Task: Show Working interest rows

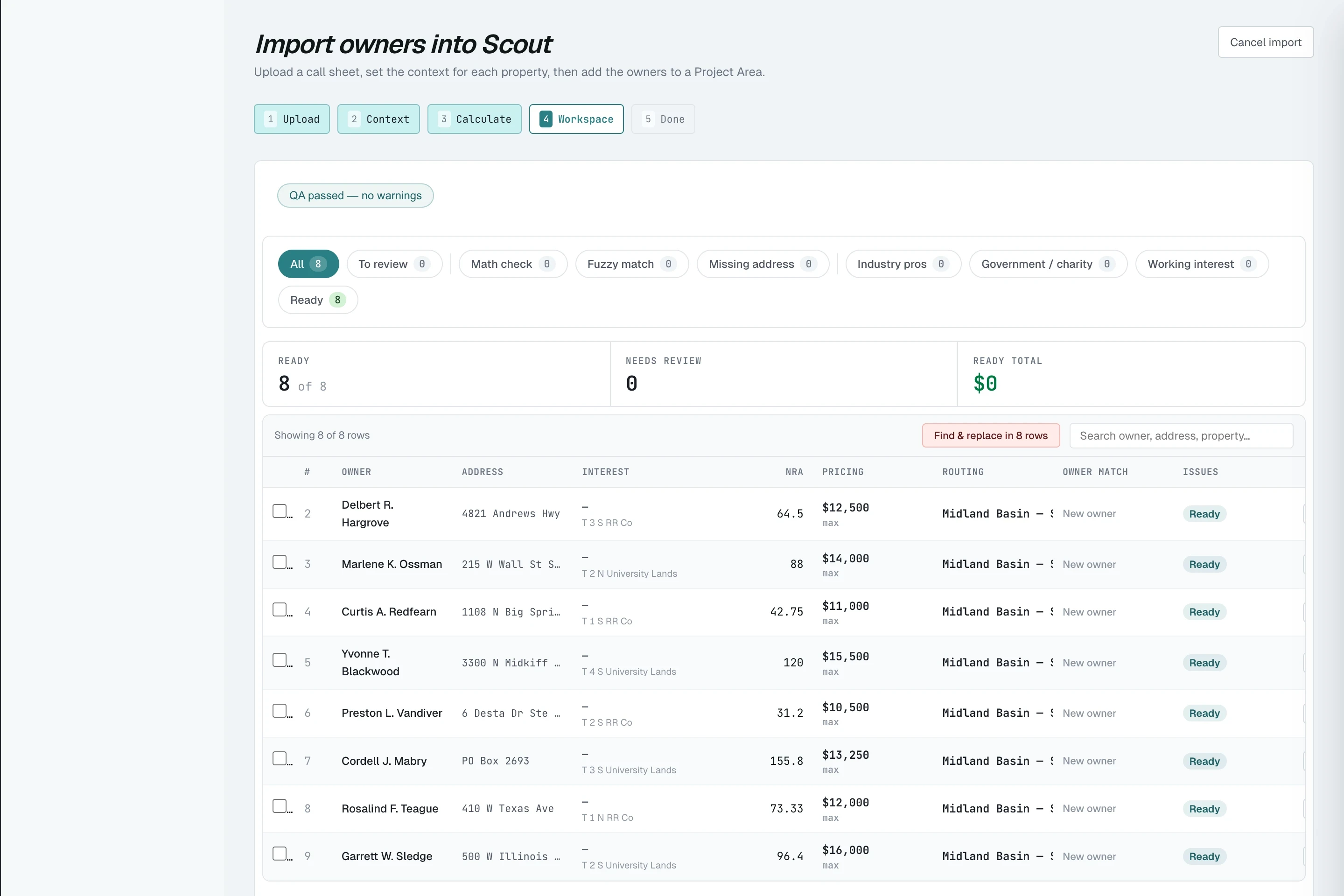Action: (1202, 264)
